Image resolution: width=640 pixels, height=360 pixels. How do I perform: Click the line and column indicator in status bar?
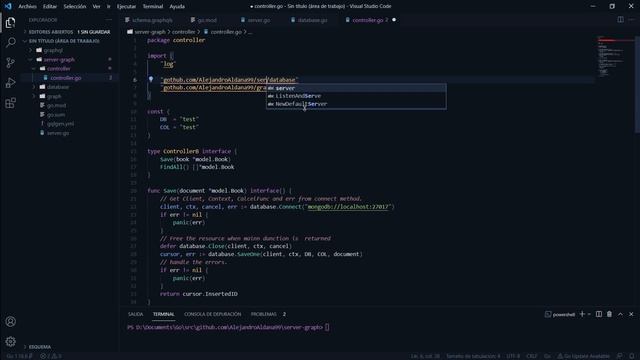pyautogui.click(x=425, y=356)
